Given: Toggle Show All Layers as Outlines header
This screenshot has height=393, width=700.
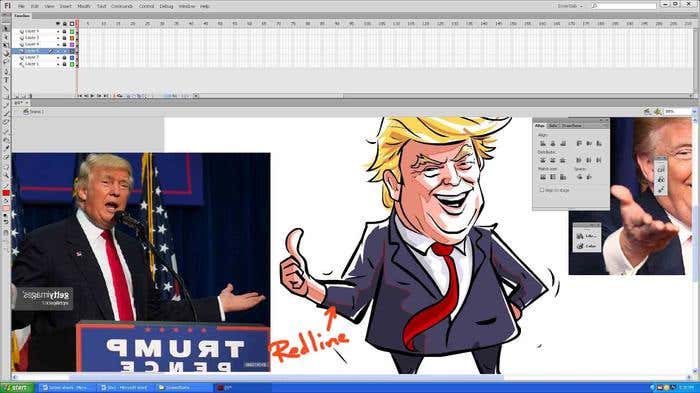Looking at the screenshot, I should pos(72,23).
